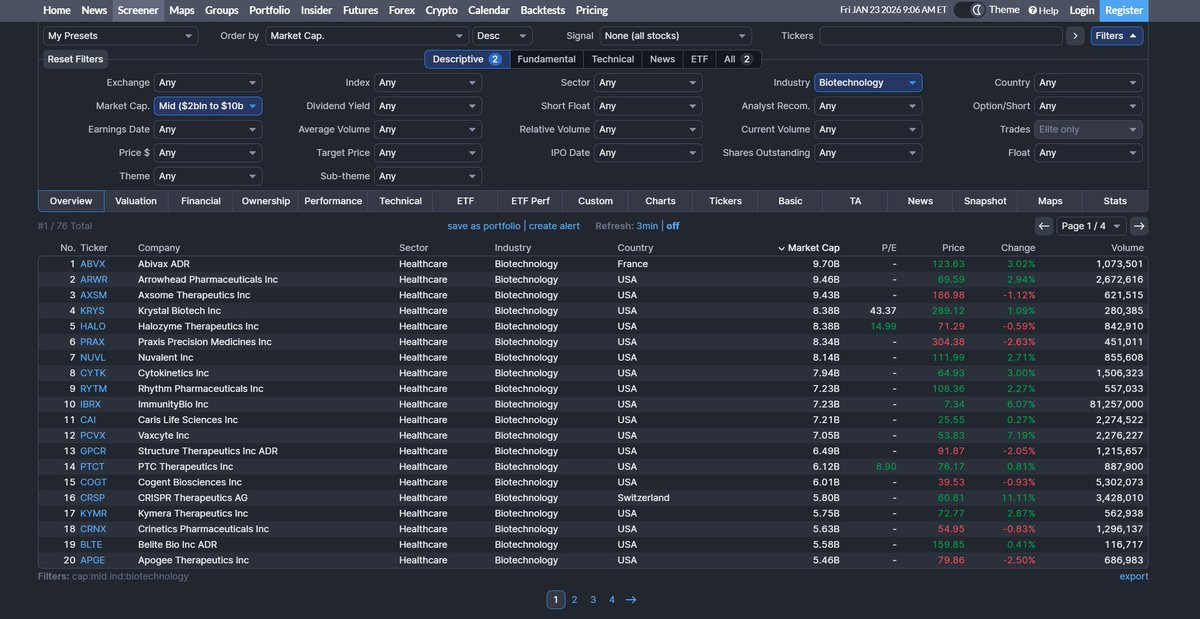
Task: Select the Fundamental filter tab
Action: 546,59
